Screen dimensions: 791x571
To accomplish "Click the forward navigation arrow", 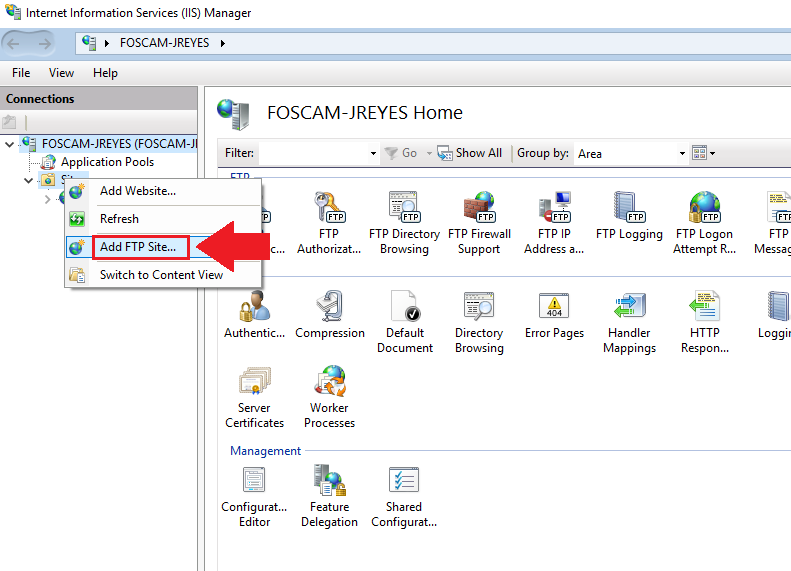I will (x=44, y=44).
